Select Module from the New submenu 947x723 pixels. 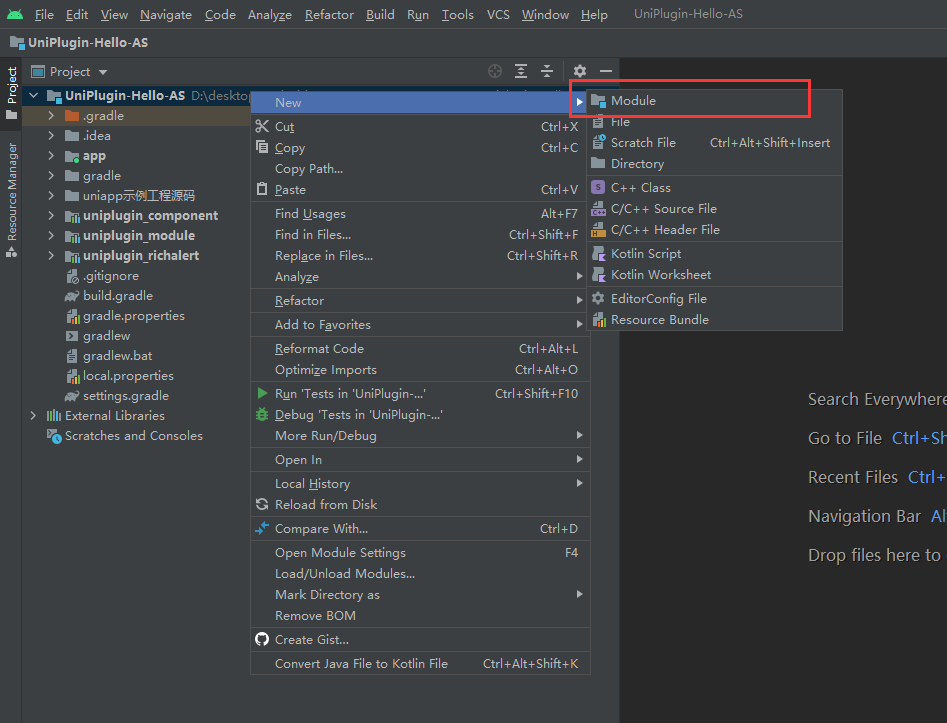(x=633, y=101)
